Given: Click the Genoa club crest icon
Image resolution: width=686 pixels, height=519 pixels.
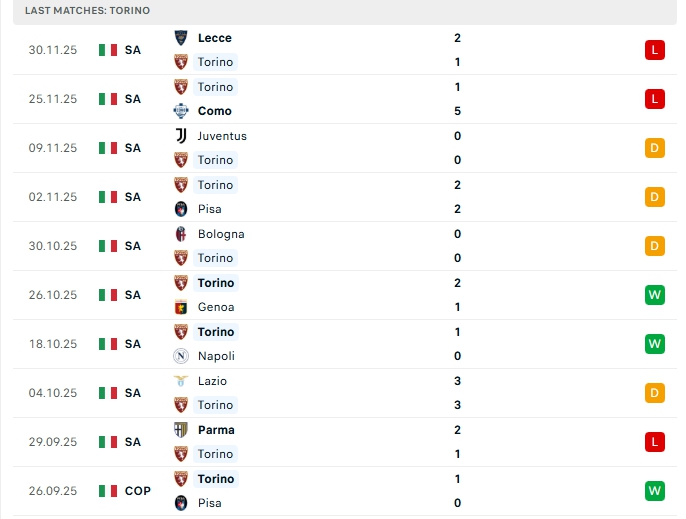Looking at the screenshot, I should point(181,307).
